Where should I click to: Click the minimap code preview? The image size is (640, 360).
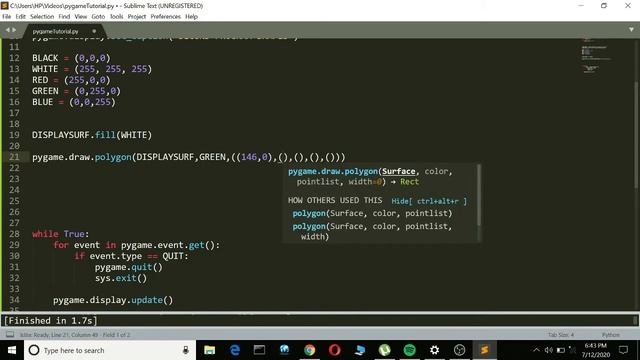click(596, 55)
